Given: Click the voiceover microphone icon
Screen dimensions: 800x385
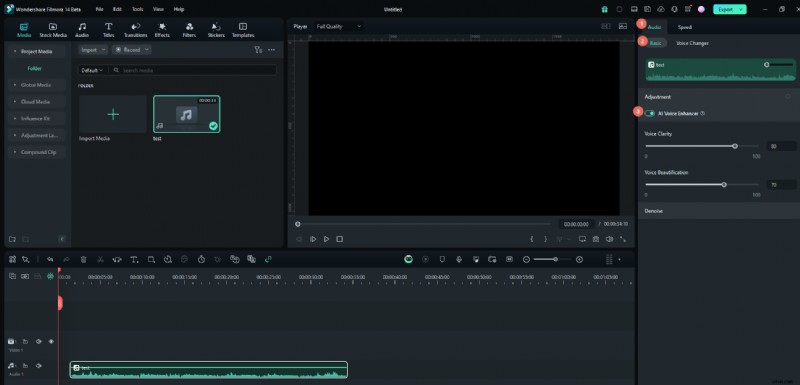Looking at the screenshot, I should tap(459, 260).
